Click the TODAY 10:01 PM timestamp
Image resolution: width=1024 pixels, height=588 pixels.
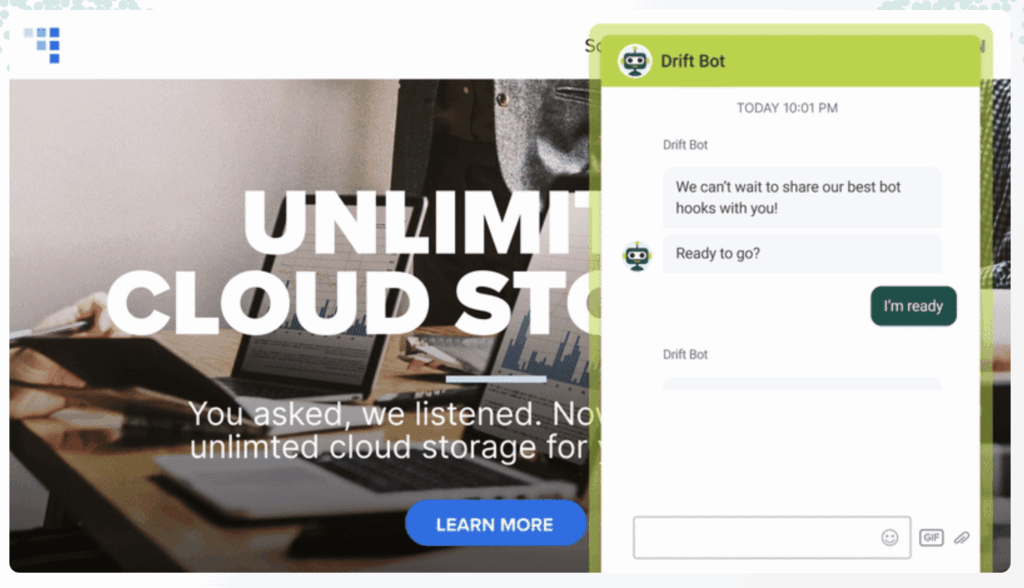tap(786, 108)
